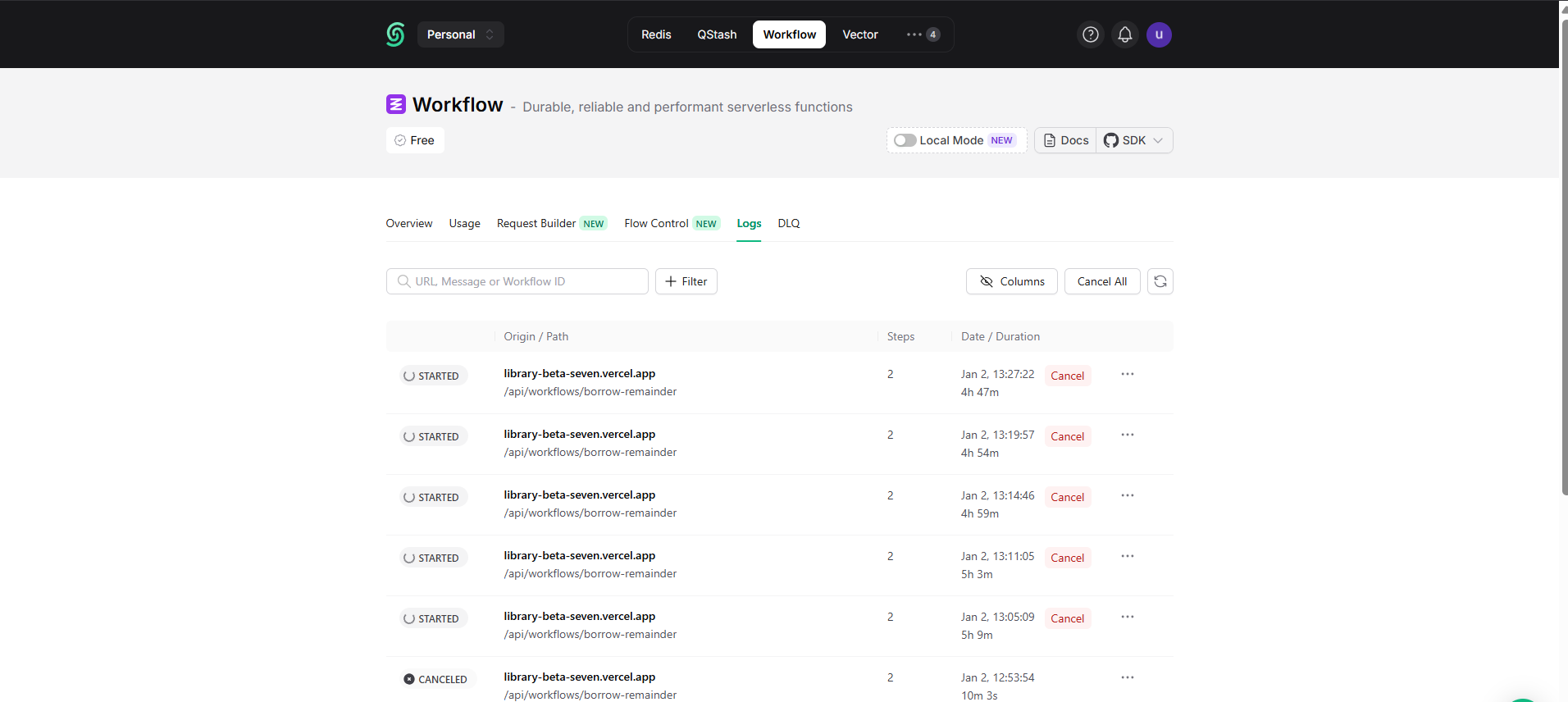Switch to the Vector product tab
Screen dimensions: 1568x702
click(860, 34)
